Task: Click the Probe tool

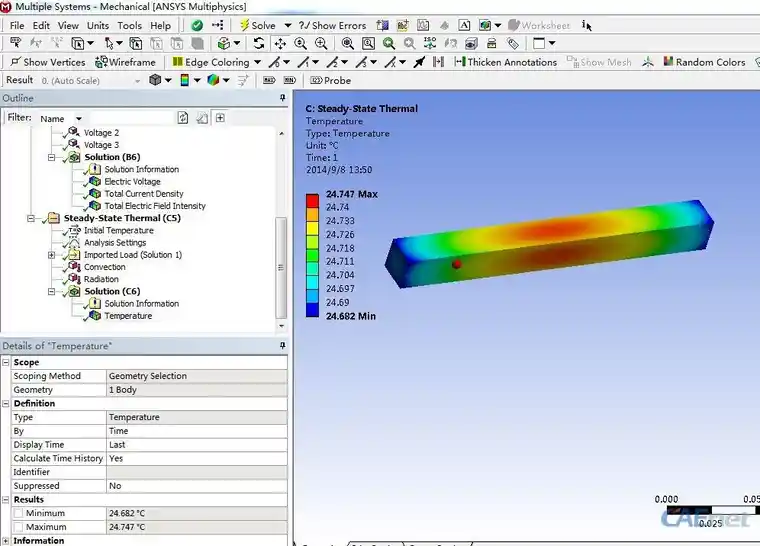Action: coord(331,80)
